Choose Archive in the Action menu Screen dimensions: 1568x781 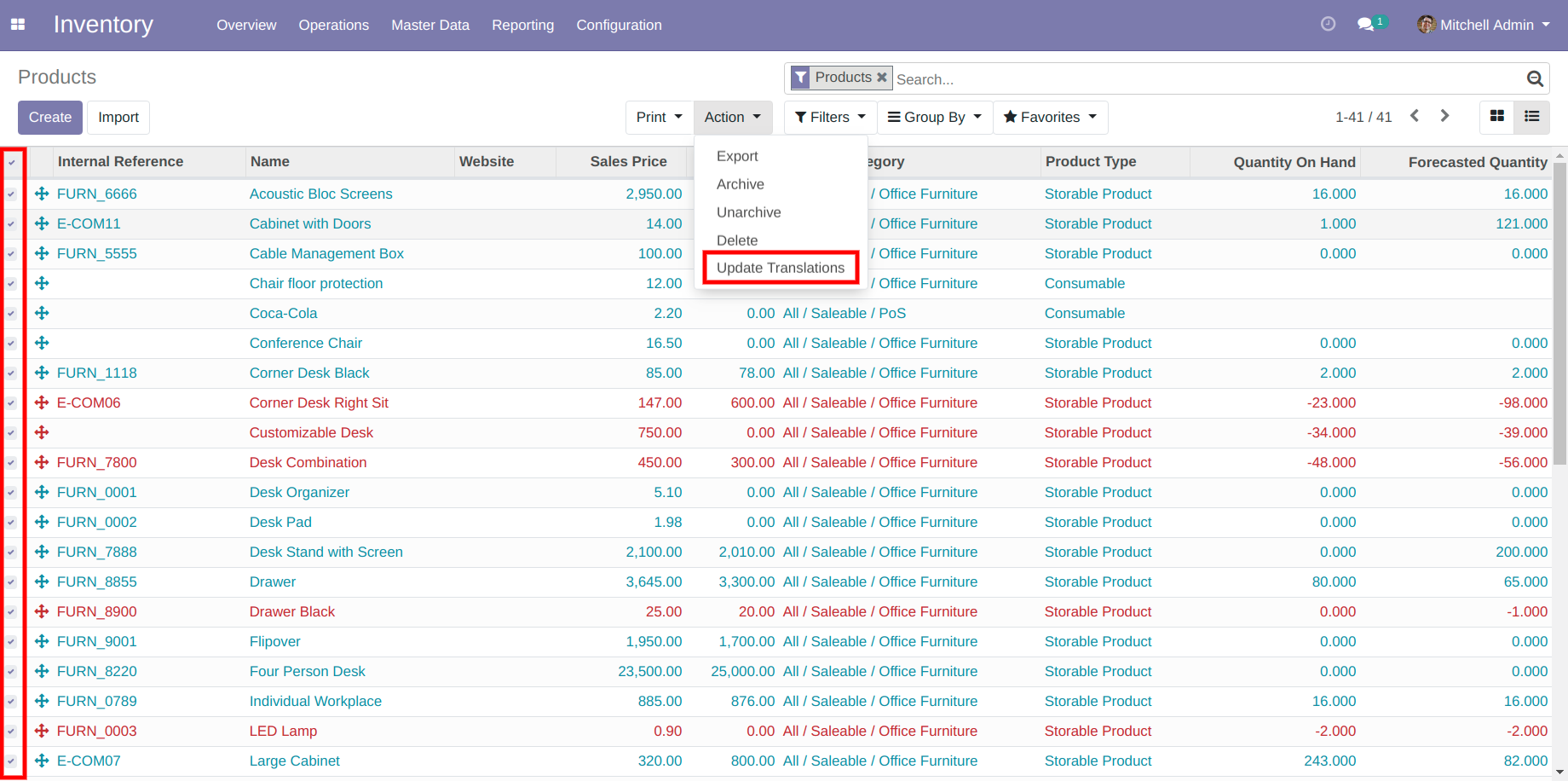point(740,184)
